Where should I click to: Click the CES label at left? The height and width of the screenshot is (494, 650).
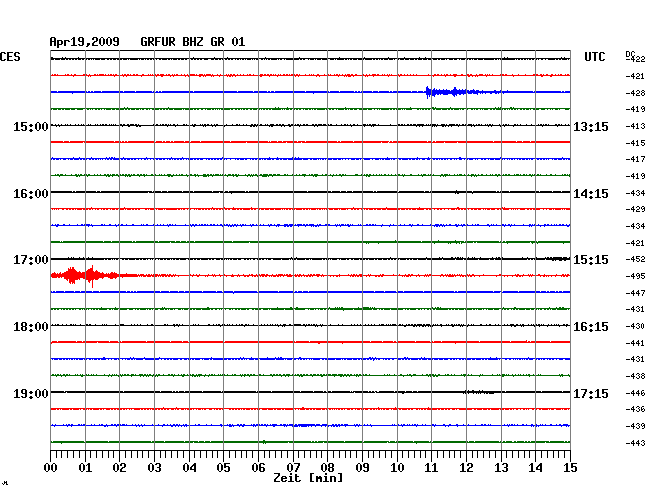pyautogui.click(x=10, y=57)
